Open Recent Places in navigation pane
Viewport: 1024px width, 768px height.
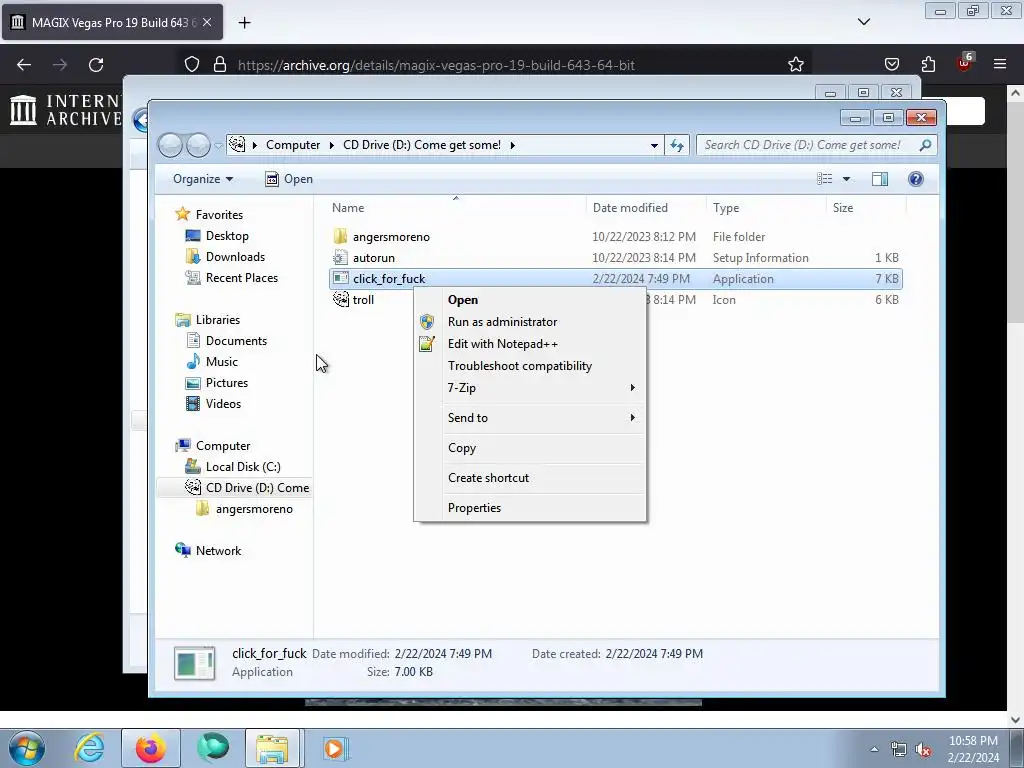point(242,278)
